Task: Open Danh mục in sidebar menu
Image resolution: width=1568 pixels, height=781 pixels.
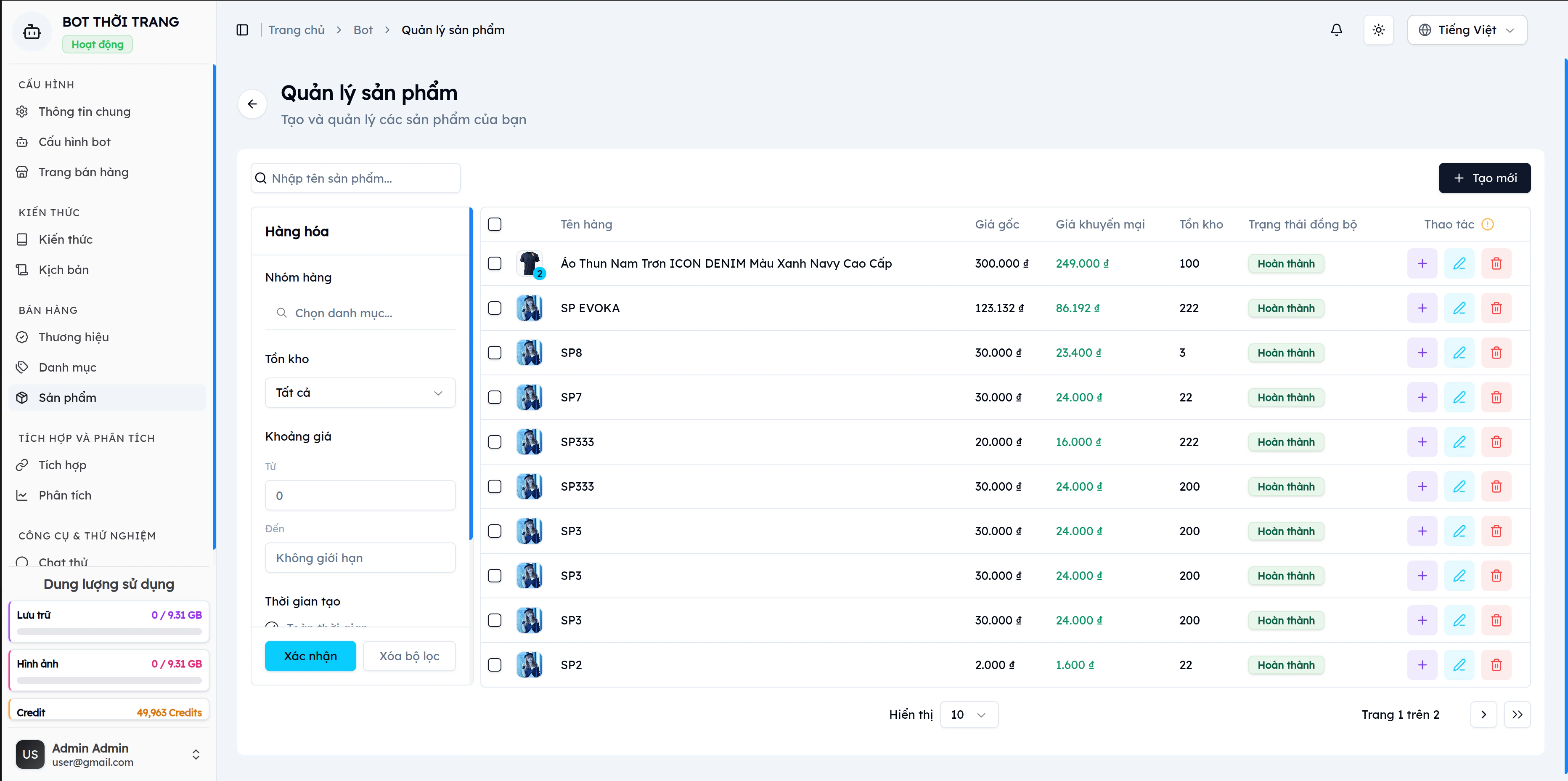Action: pos(68,367)
